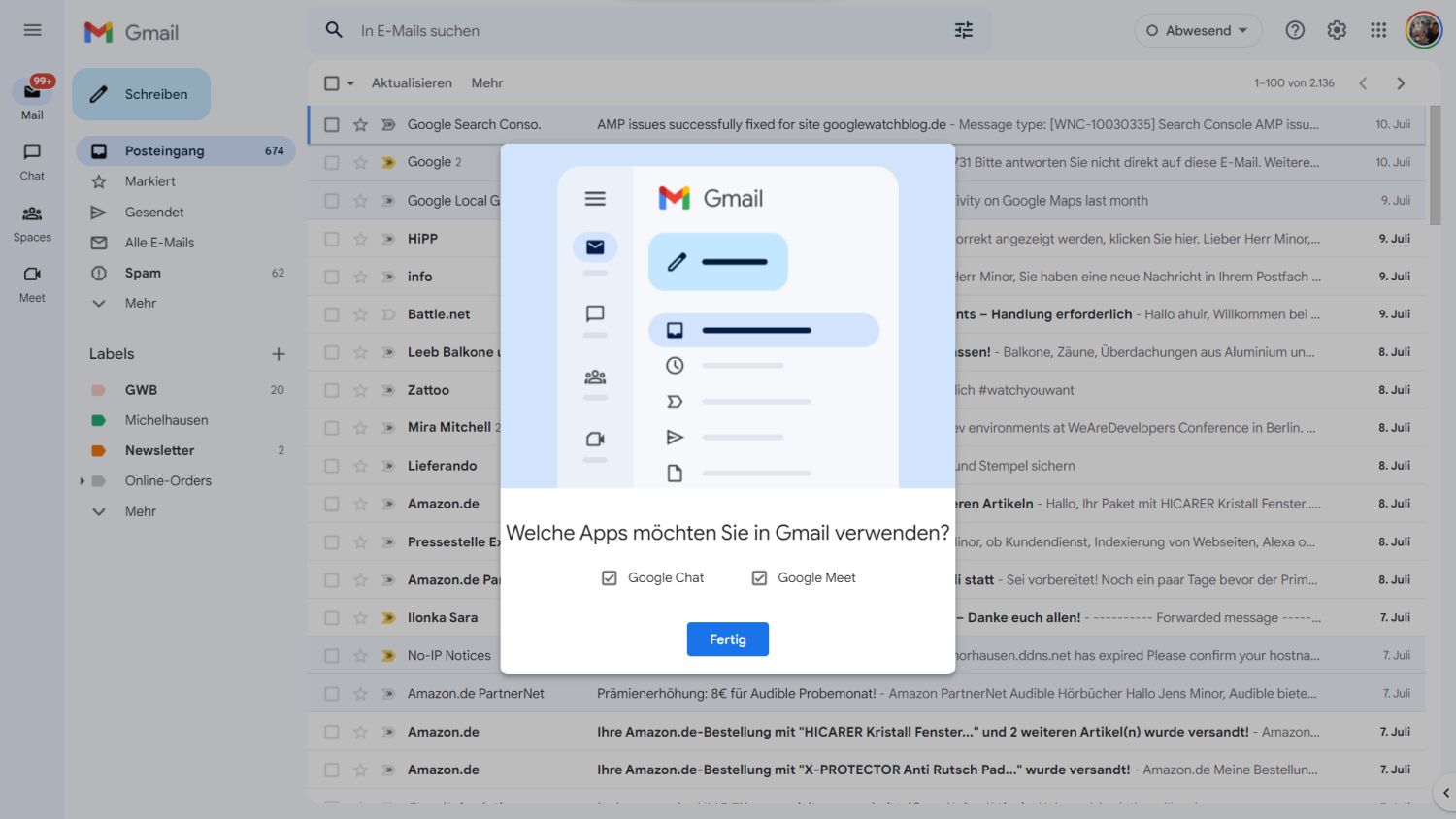
Task: Tick the select-all emails checkbox
Action: point(332,83)
